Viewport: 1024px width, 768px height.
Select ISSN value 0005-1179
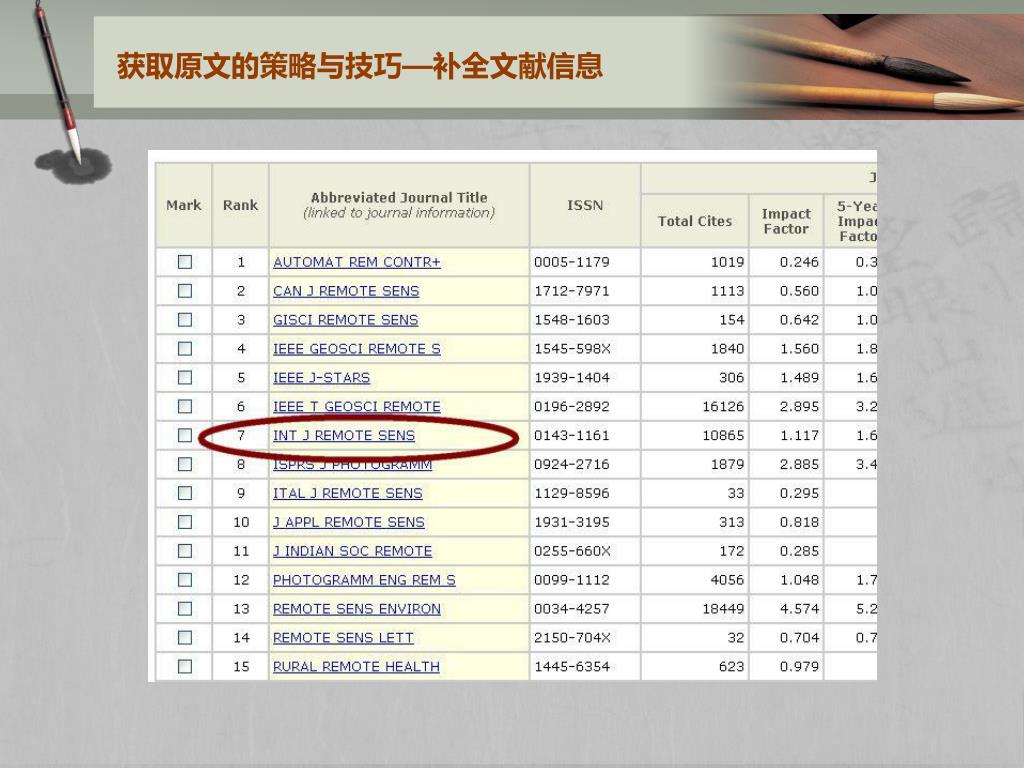click(571, 262)
